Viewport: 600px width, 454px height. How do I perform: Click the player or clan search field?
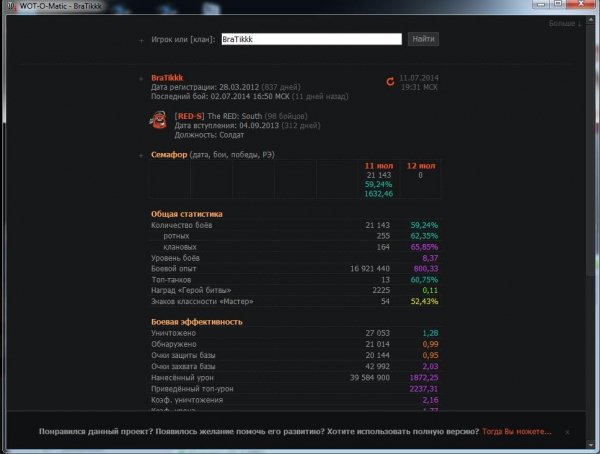[311, 39]
